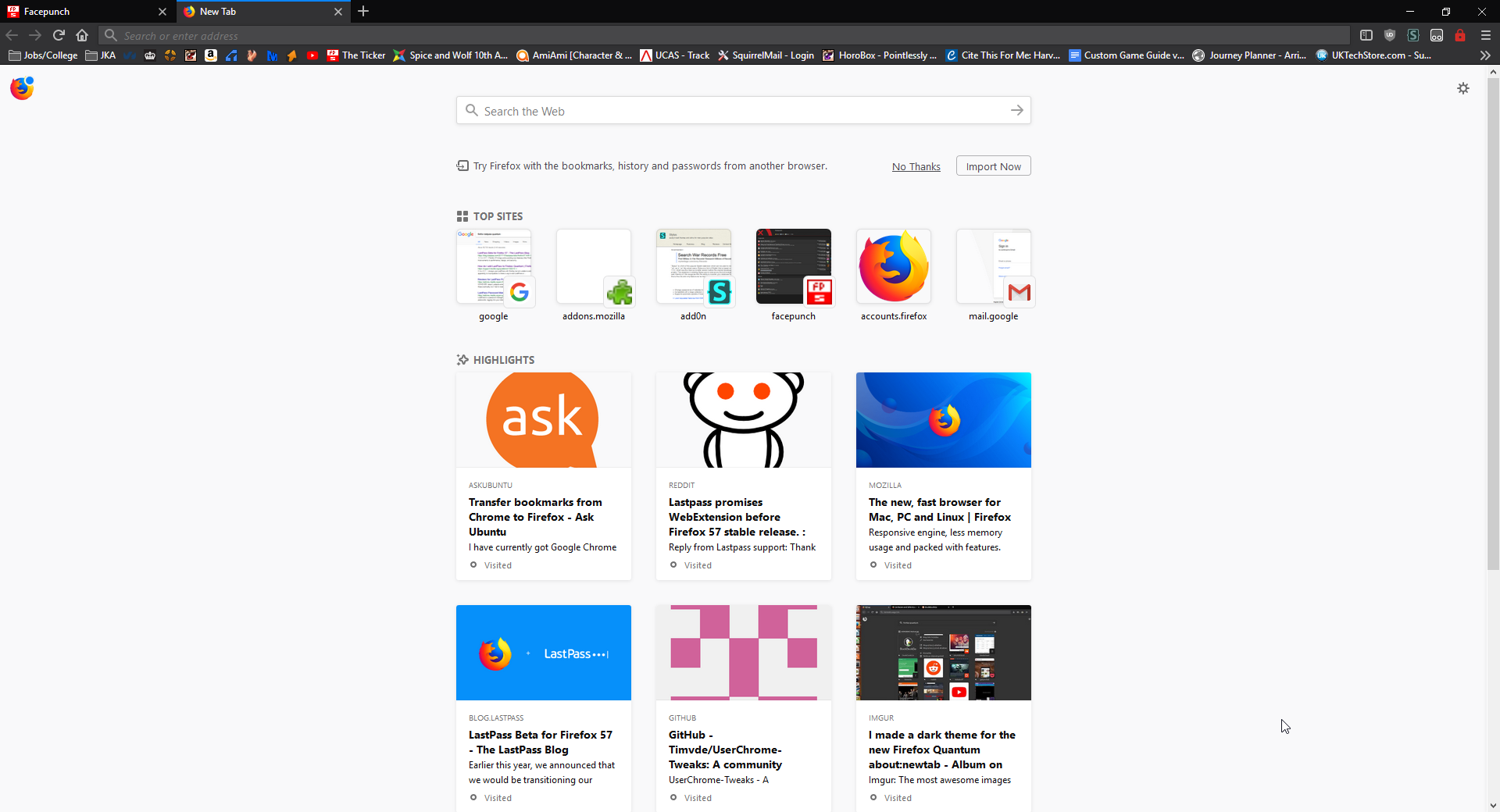Open the Journey Planner - Arri... bookmark
This screenshot has width=1500, height=812.
click(1249, 55)
